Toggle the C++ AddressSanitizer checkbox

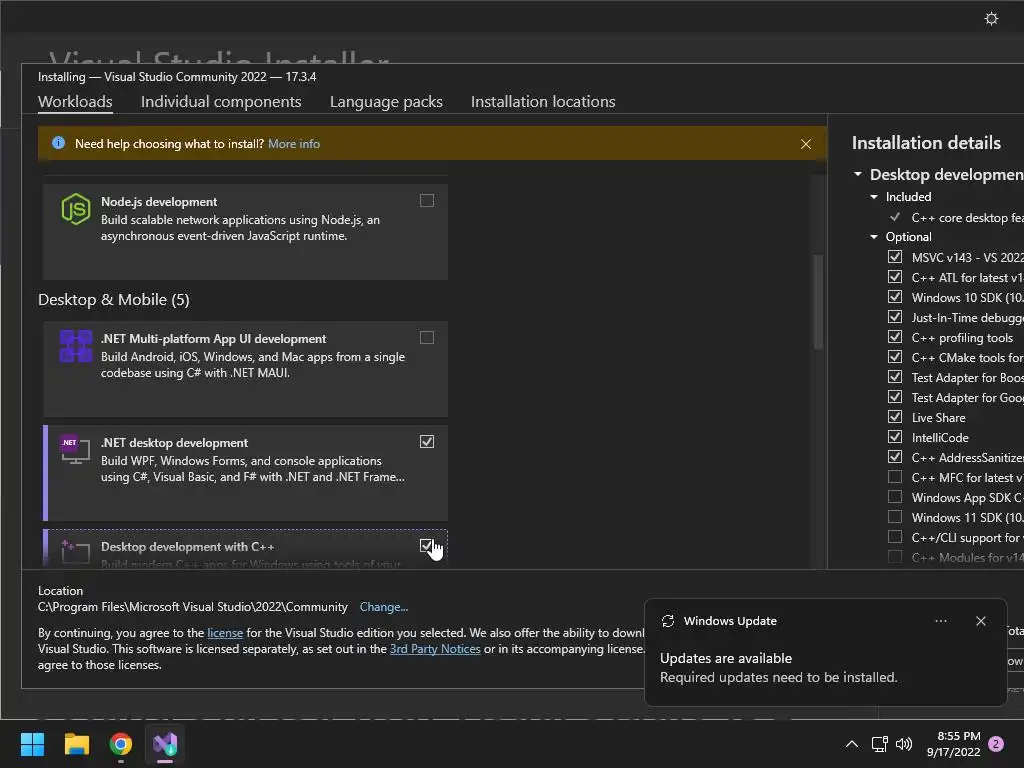tap(895, 457)
